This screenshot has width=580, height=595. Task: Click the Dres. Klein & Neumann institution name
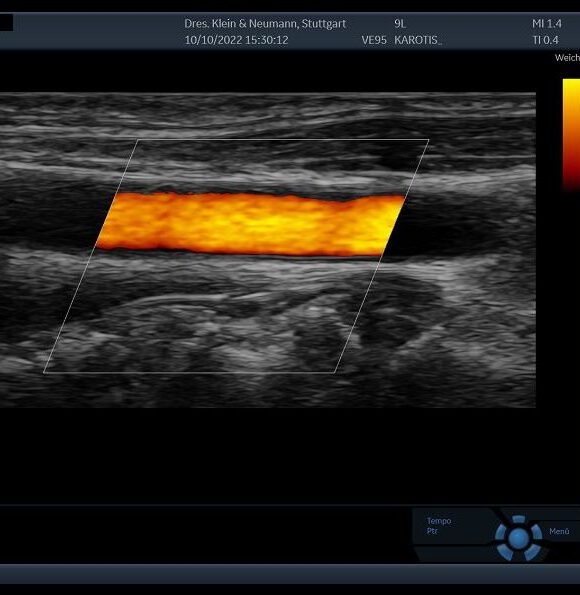click(265, 24)
